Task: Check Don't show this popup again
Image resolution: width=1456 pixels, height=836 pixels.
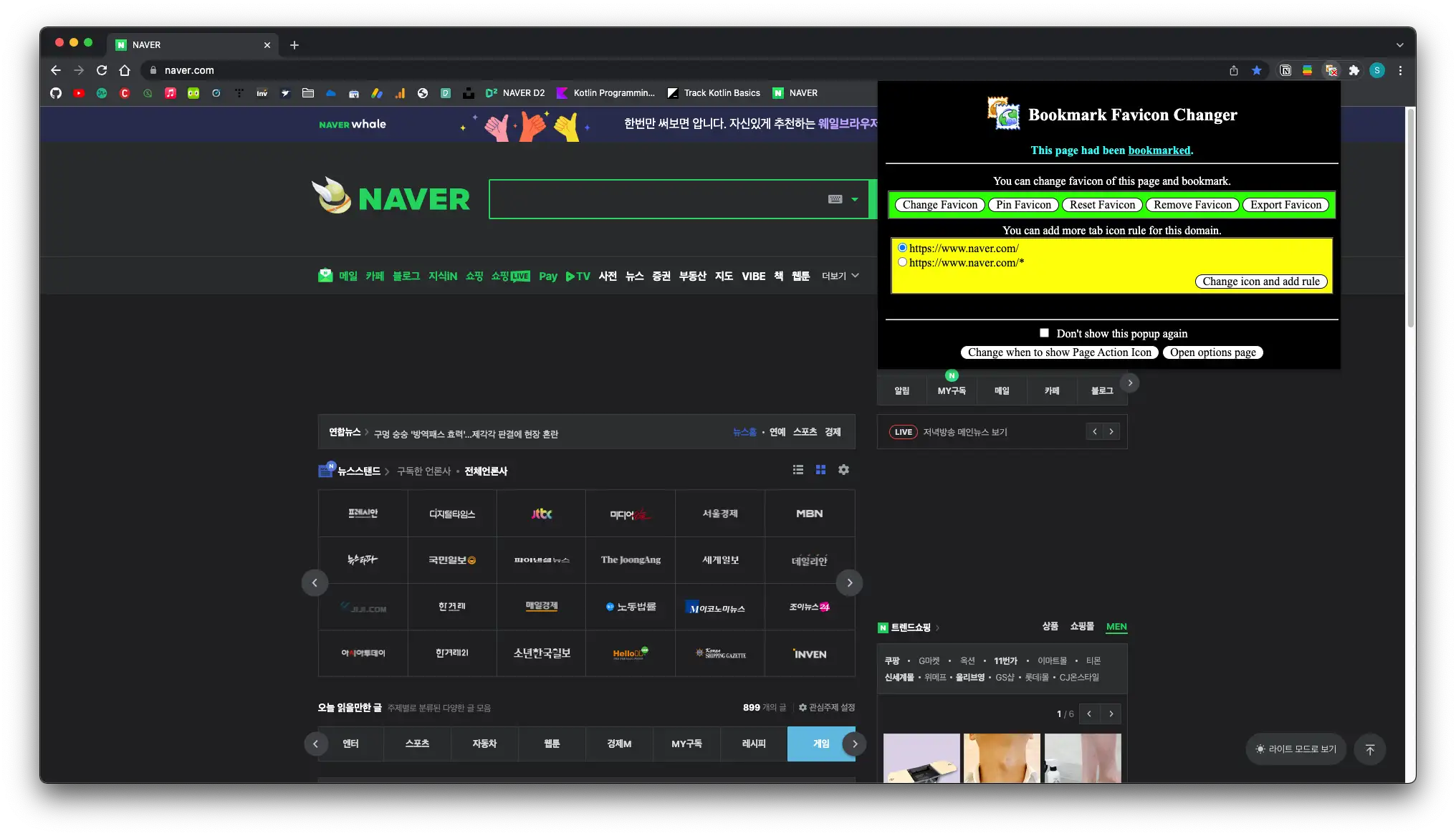Action: pos(1044,333)
